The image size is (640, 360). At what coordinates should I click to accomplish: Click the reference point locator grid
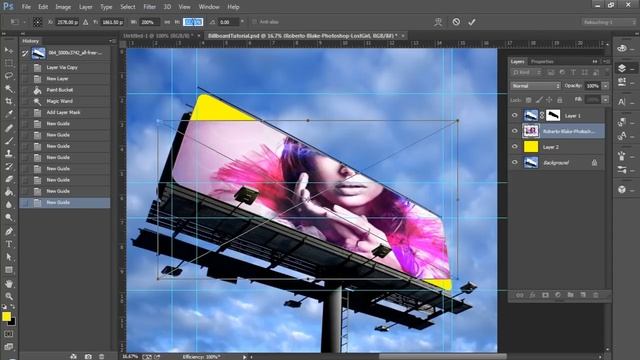coord(37,22)
